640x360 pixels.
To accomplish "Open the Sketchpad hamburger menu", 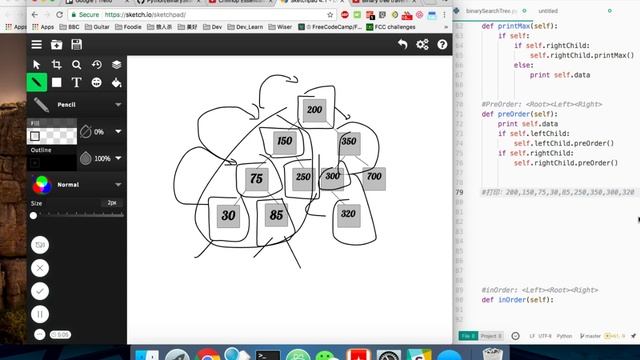I will (37, 44).
